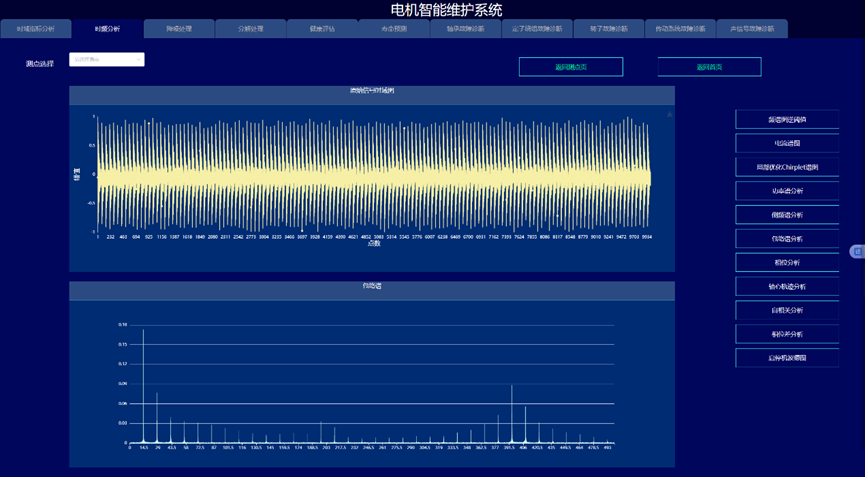Open the 轴心轨迹分析 view
The width and height of the screenshot is (865, 477).
(787, 287)
